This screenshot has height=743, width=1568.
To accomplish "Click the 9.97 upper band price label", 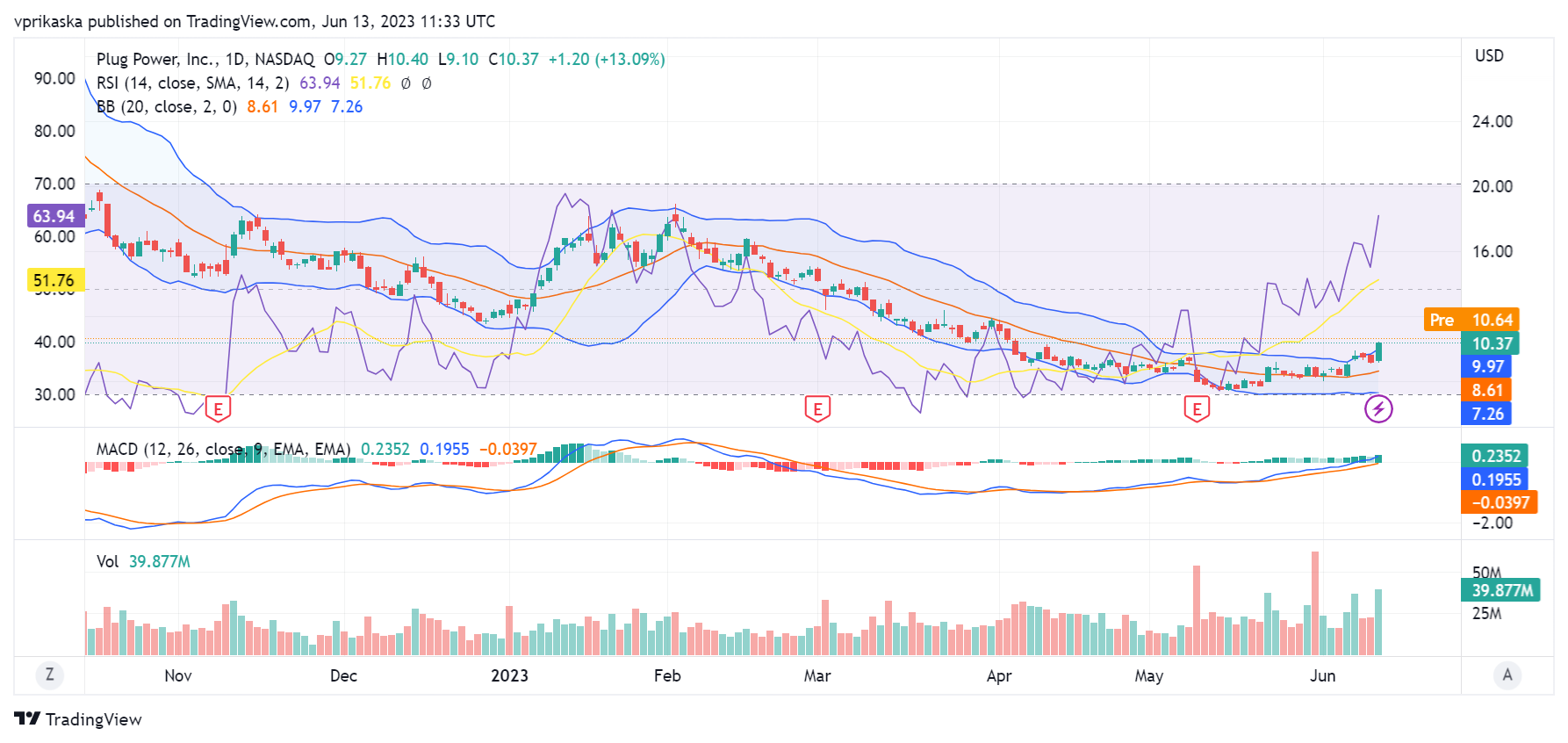I will pyautogui.click(x=1486, y=366).
